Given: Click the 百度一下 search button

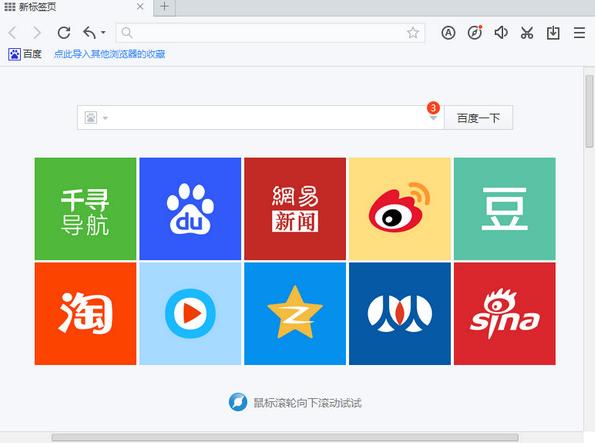Looking at the screenshot, I should point(478,118).
